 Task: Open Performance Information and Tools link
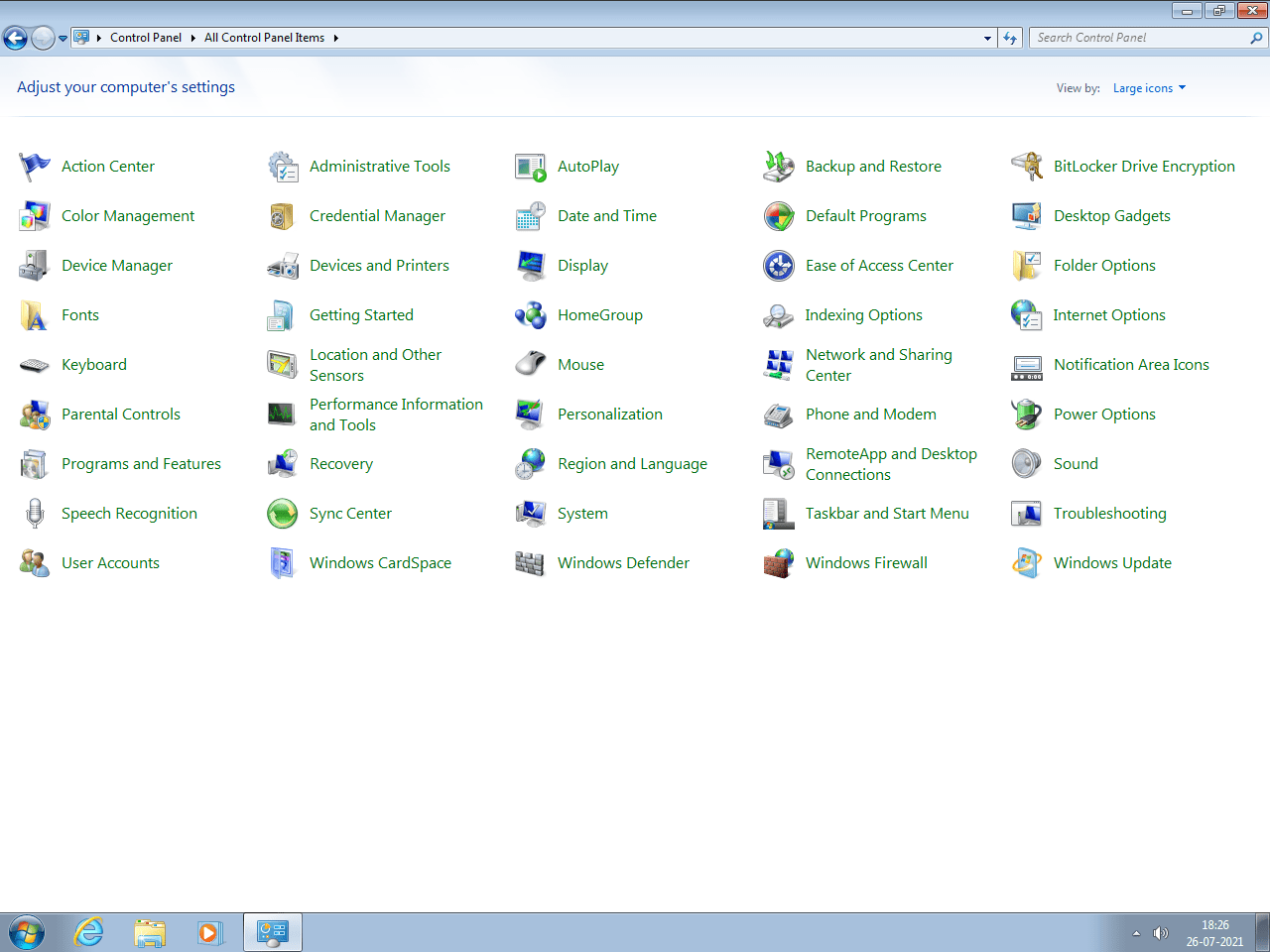pos(396,415)
